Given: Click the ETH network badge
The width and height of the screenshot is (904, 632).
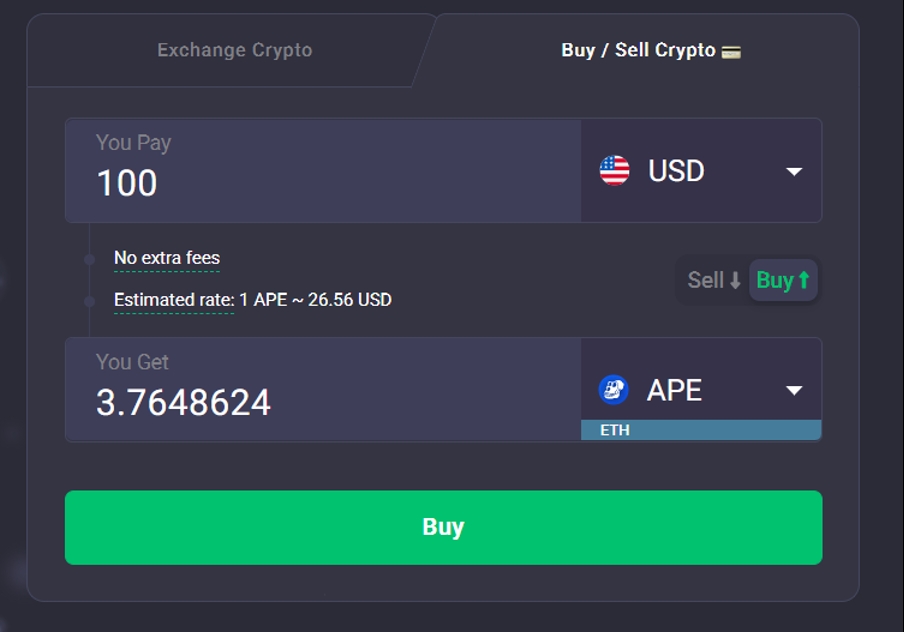Looking at the screenshot, I should click(701, 430).
